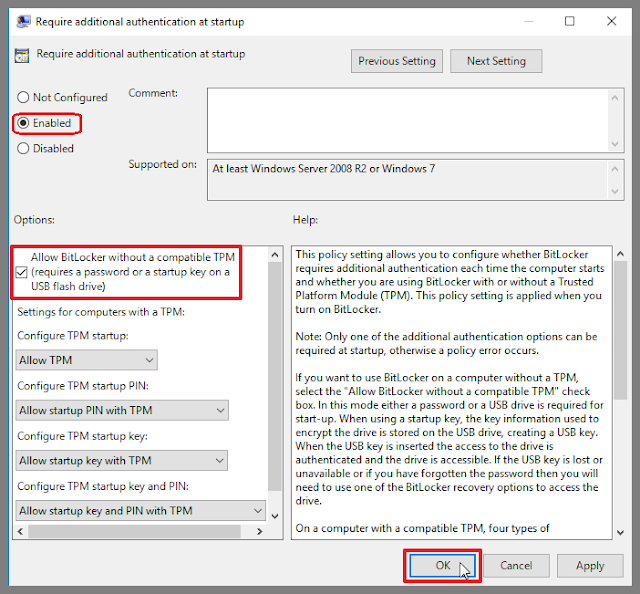Maximize the dialog window
The height and width of the screenshot is (594, 640).
(569, 21)
